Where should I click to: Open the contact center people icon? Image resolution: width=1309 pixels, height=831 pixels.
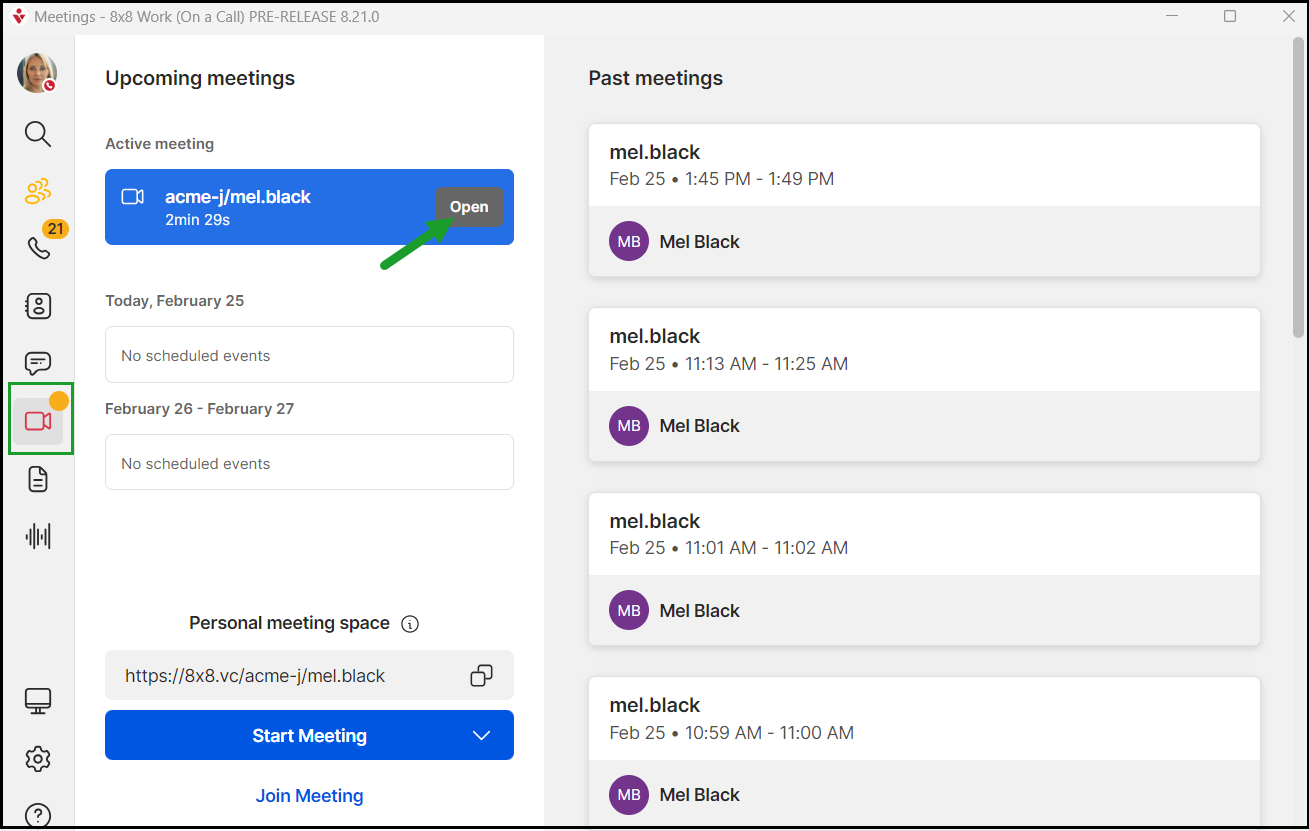pyautogui.click(x=38, y=191)
